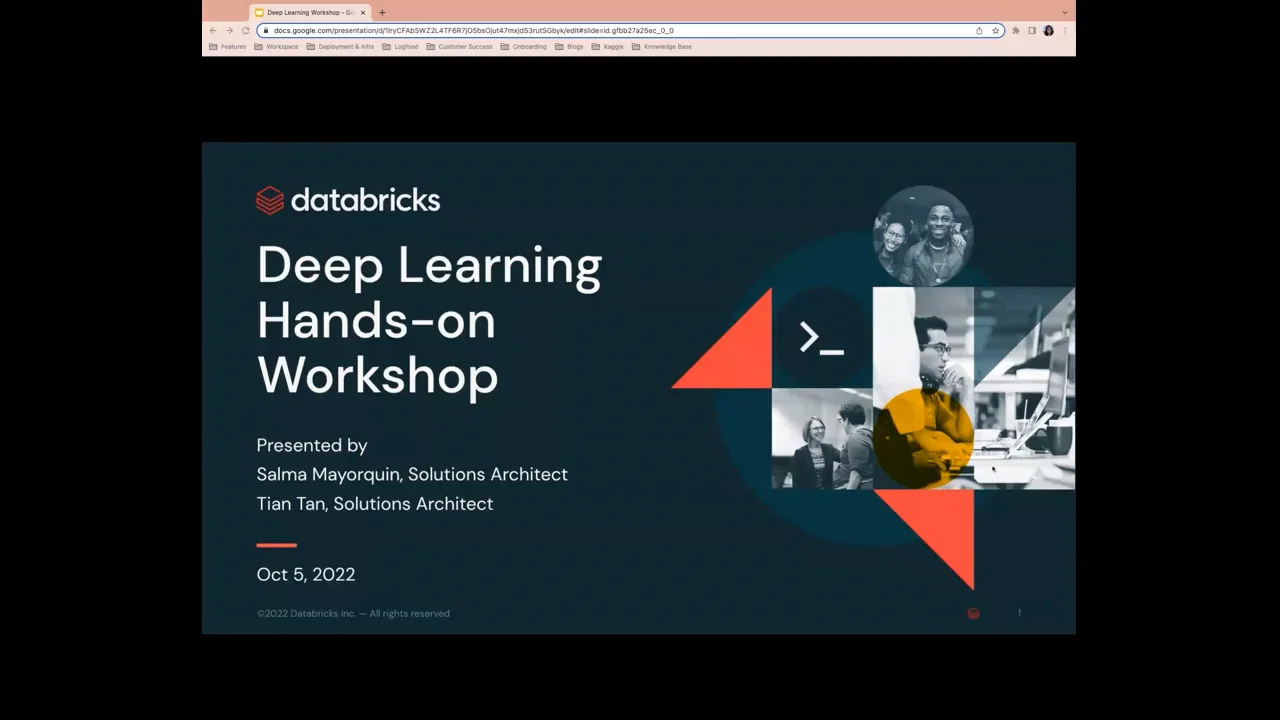Click the text Tian Tan, Solutions Architect
Image resolution: width=1280 pixels, height=720 pixels.
coord(375,504)
